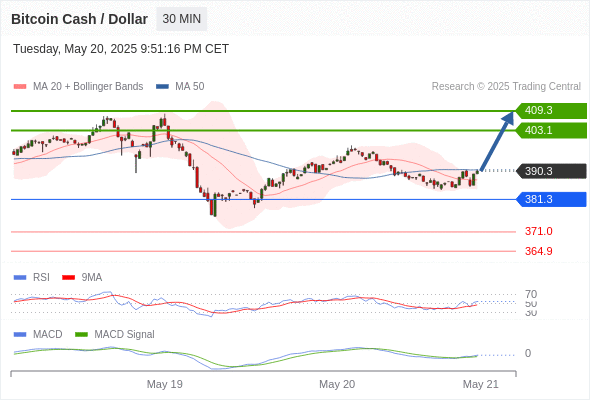590x400 pixels.
Task: Click the 30 MIN timeframe badge
Action: (181, 19)
